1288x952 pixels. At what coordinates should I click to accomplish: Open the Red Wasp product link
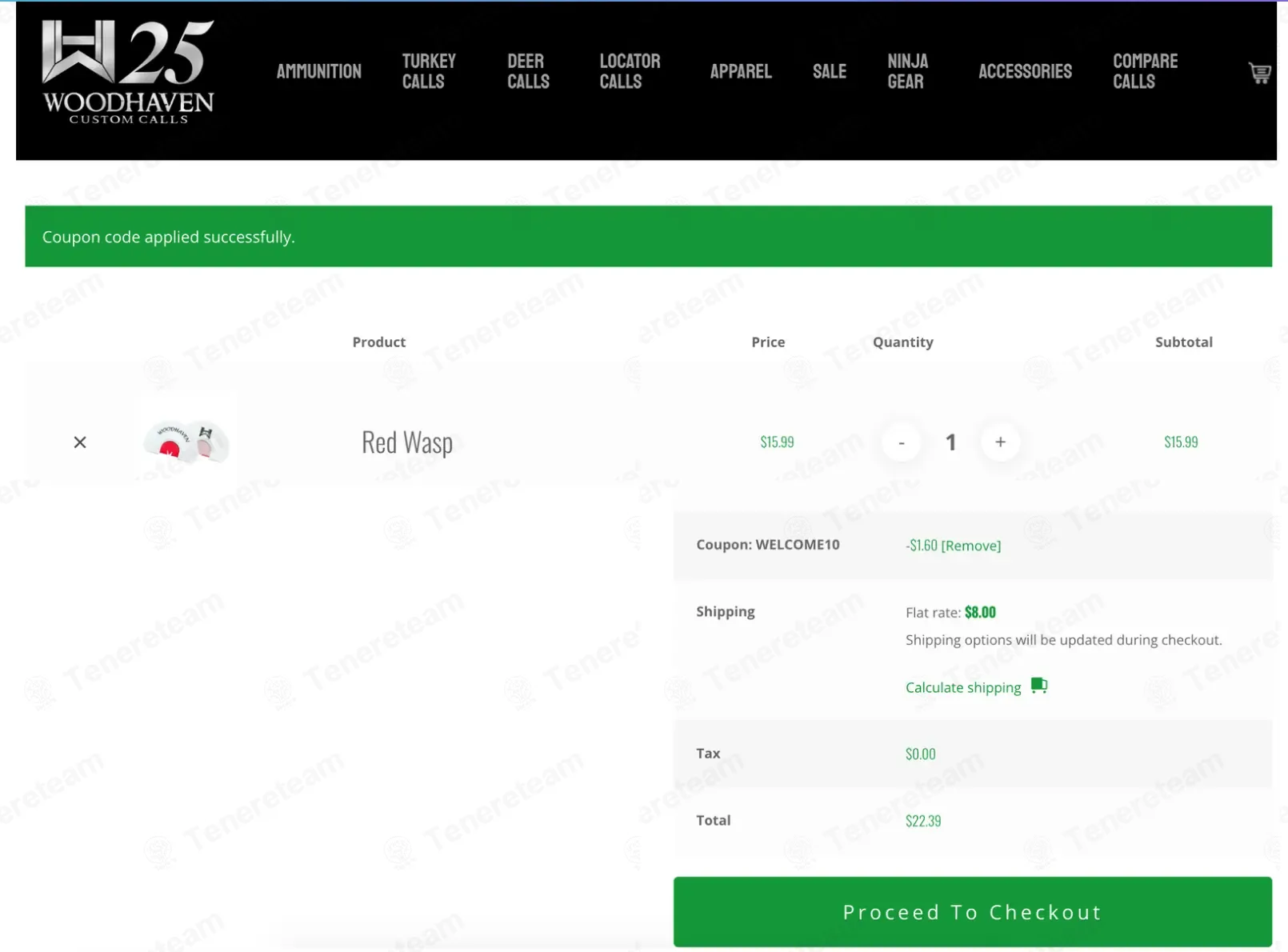(x=407, y=442)
